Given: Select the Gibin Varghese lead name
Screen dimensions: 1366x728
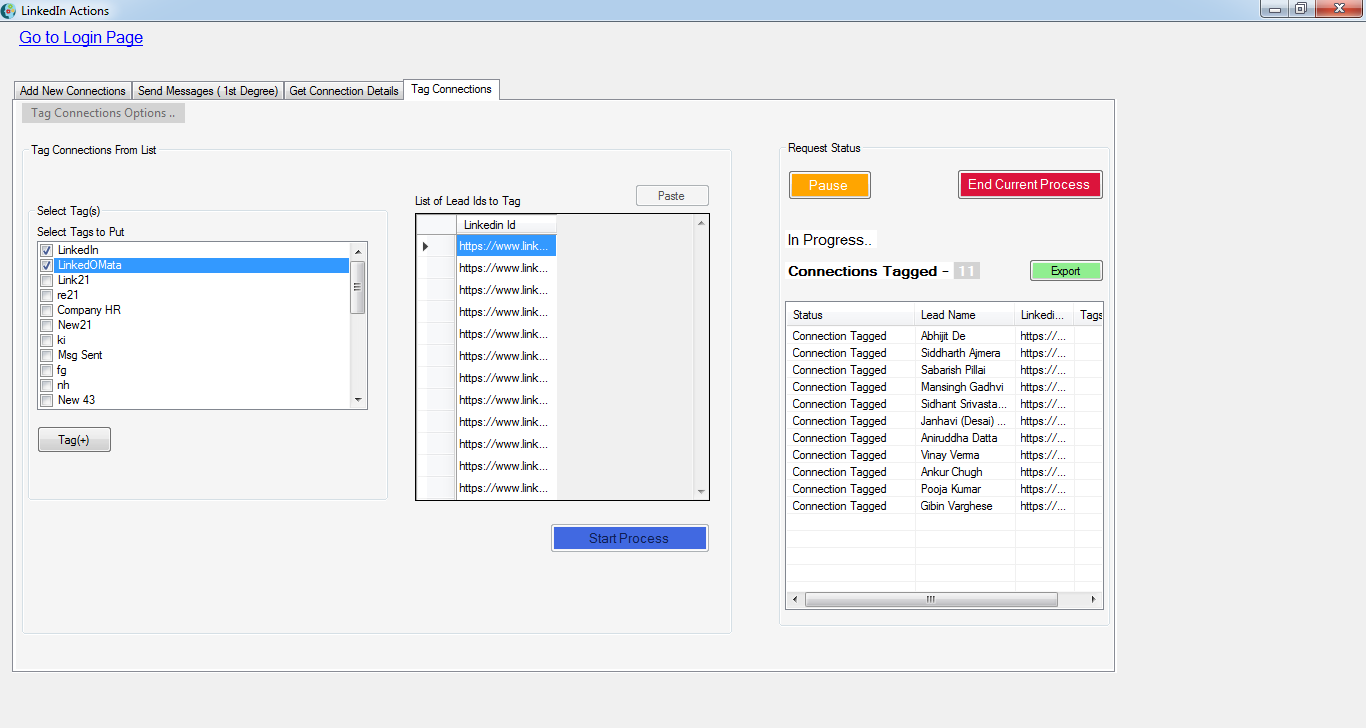Looking at the screenshot, I should coord(956,506).
